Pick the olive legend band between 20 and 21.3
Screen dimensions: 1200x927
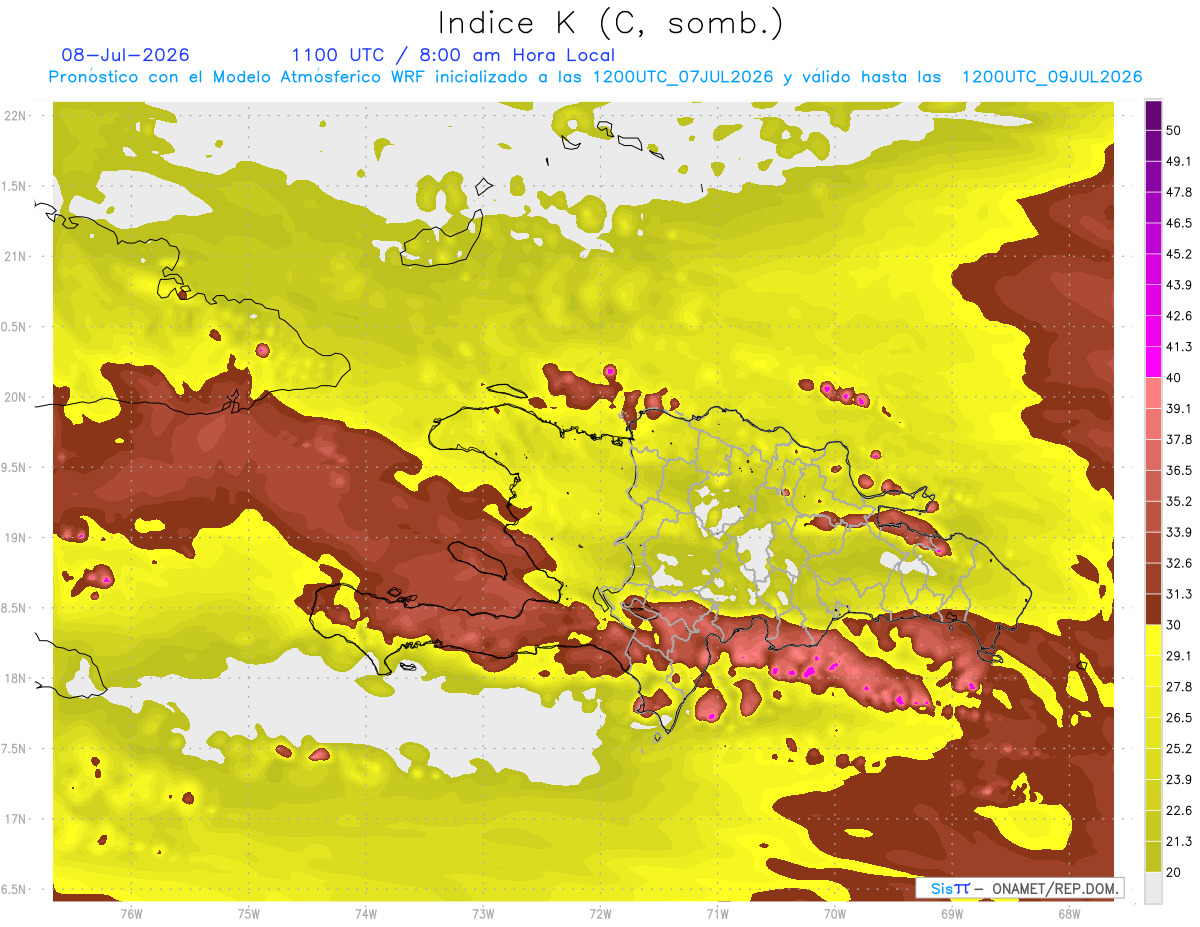(x=1153, y=857)
